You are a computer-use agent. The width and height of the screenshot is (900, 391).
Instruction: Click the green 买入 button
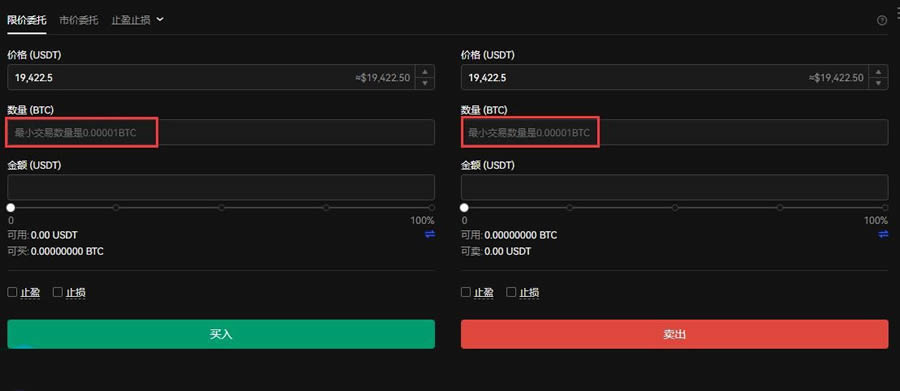click(x=221, y=334)
